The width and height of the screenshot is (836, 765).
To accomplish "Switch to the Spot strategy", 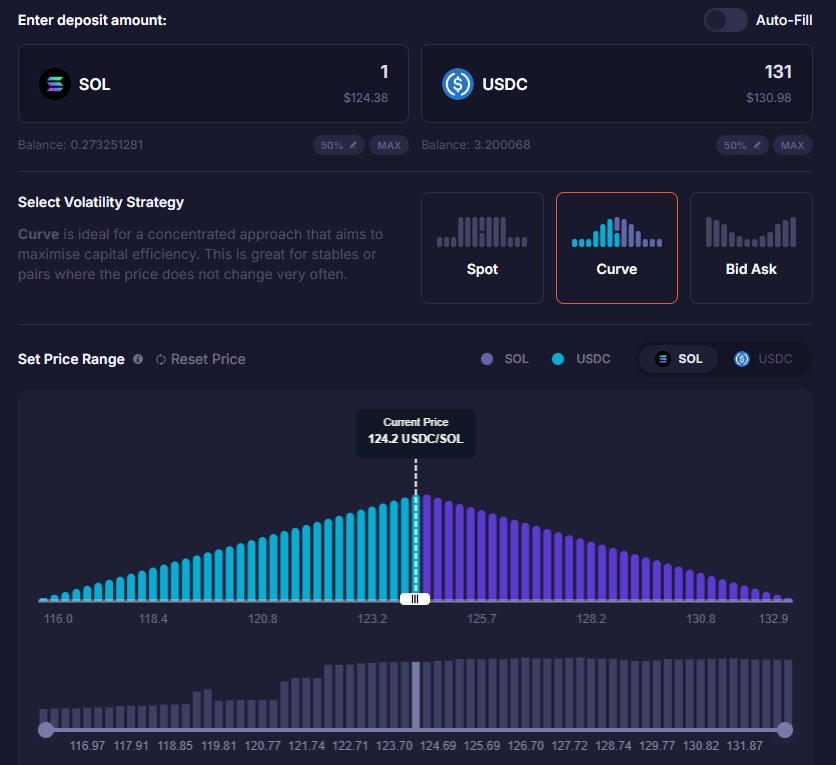I will [482, 247].
